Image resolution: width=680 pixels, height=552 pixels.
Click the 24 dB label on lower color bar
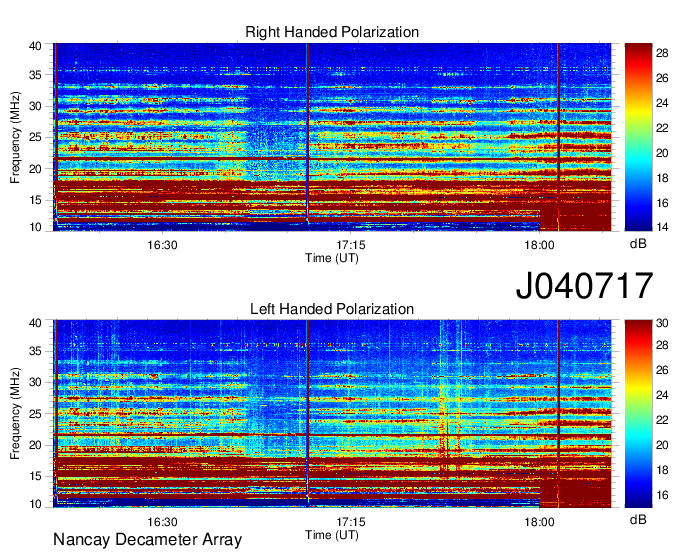point(662,395)
